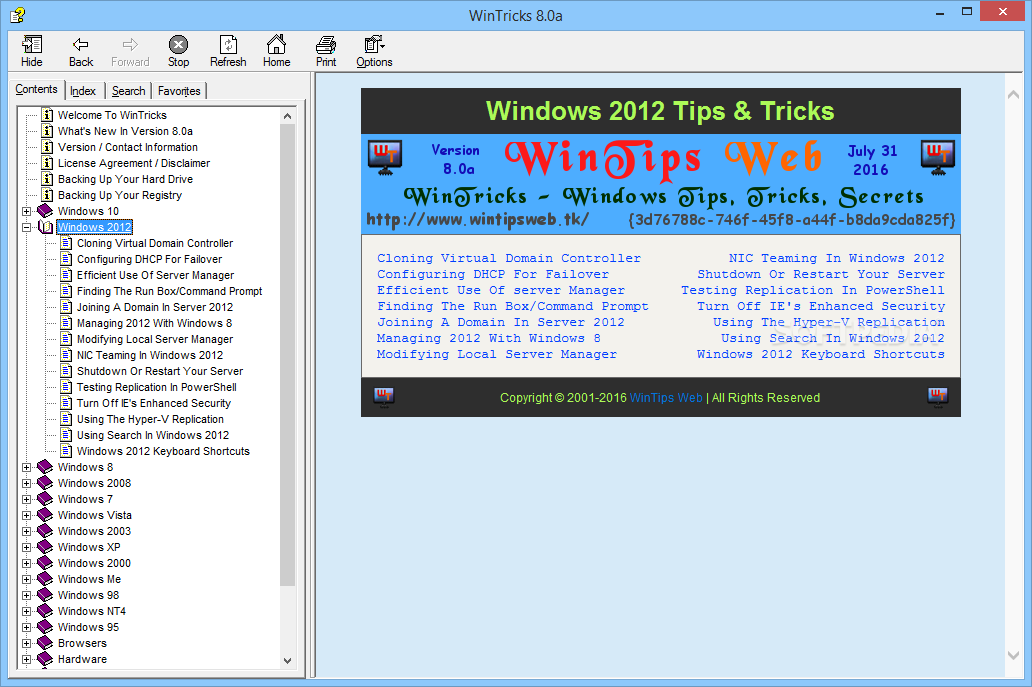
Task: Expand the Windows 10 tree node
Action: [x=26, y=211]
